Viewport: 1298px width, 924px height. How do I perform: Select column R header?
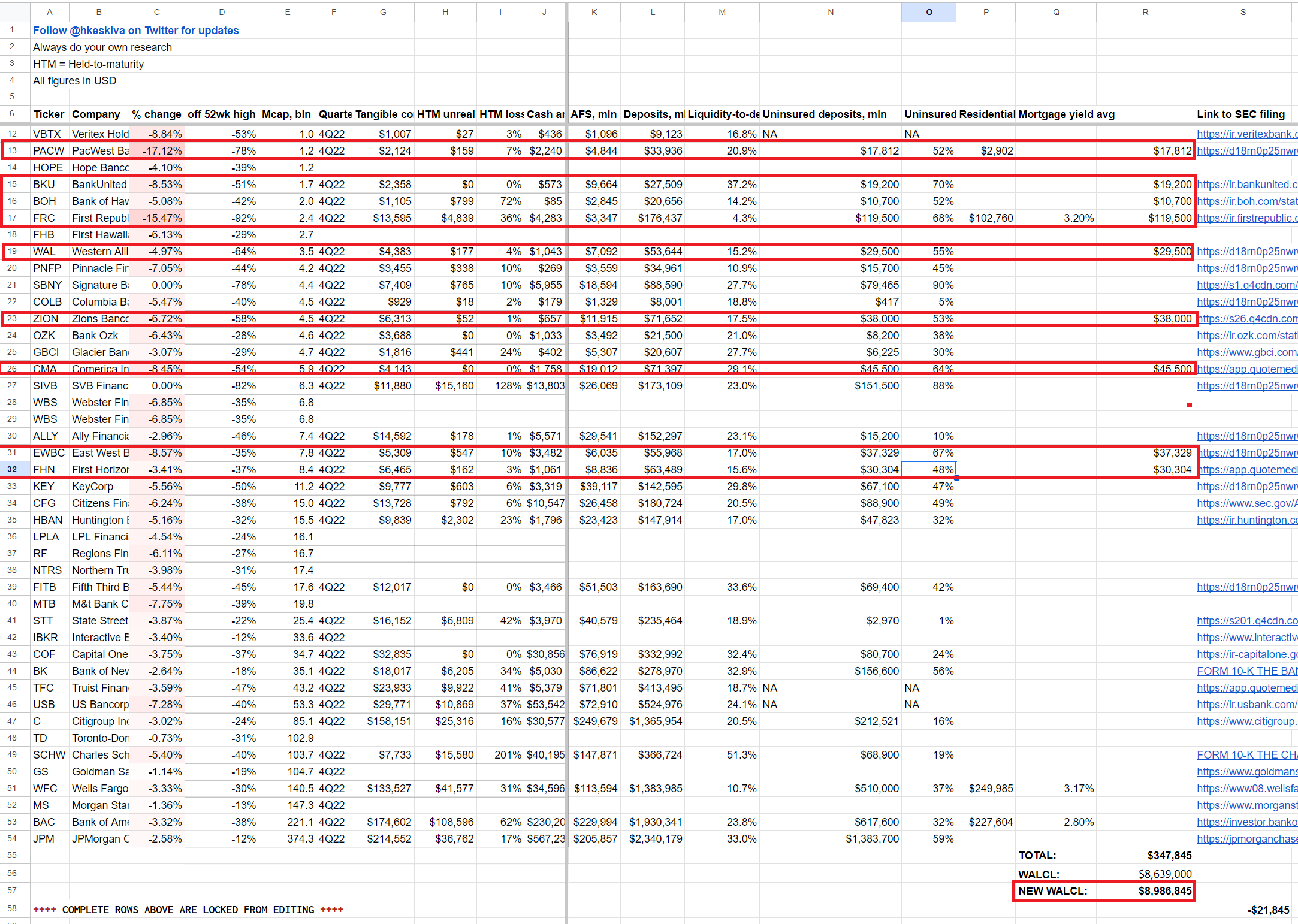(x=1145, y=12)
